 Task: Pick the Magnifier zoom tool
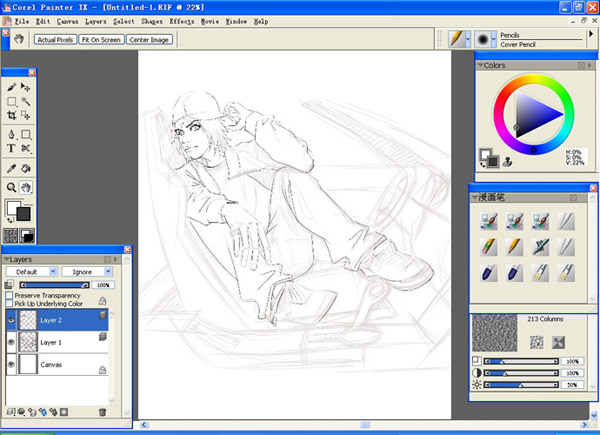click(x=11, y=186)
